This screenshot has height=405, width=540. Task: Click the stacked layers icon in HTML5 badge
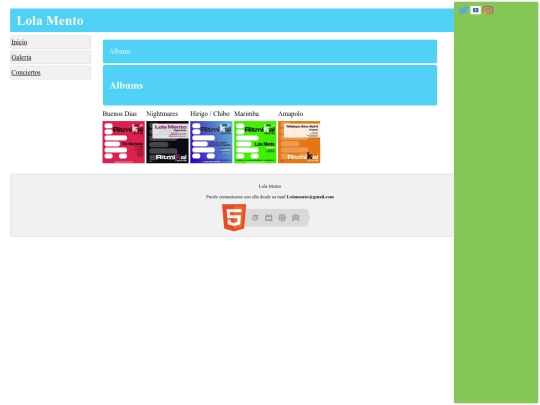(x=296, y=218)
